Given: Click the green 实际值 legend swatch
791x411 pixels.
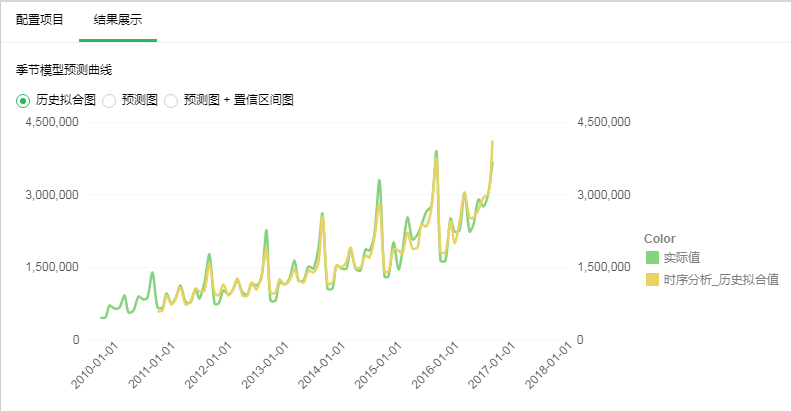Looking at the screenshot, I should point(652,259).
